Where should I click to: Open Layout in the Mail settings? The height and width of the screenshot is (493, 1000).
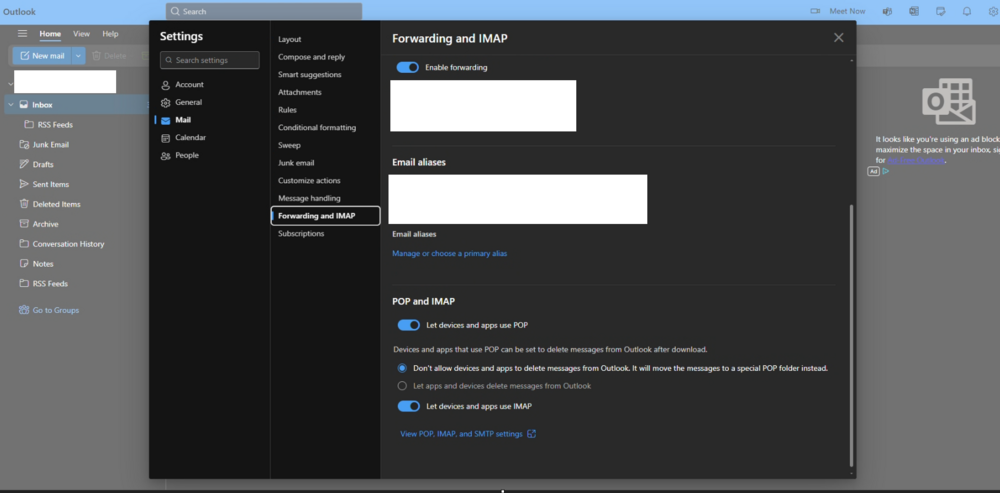point(290,40)
